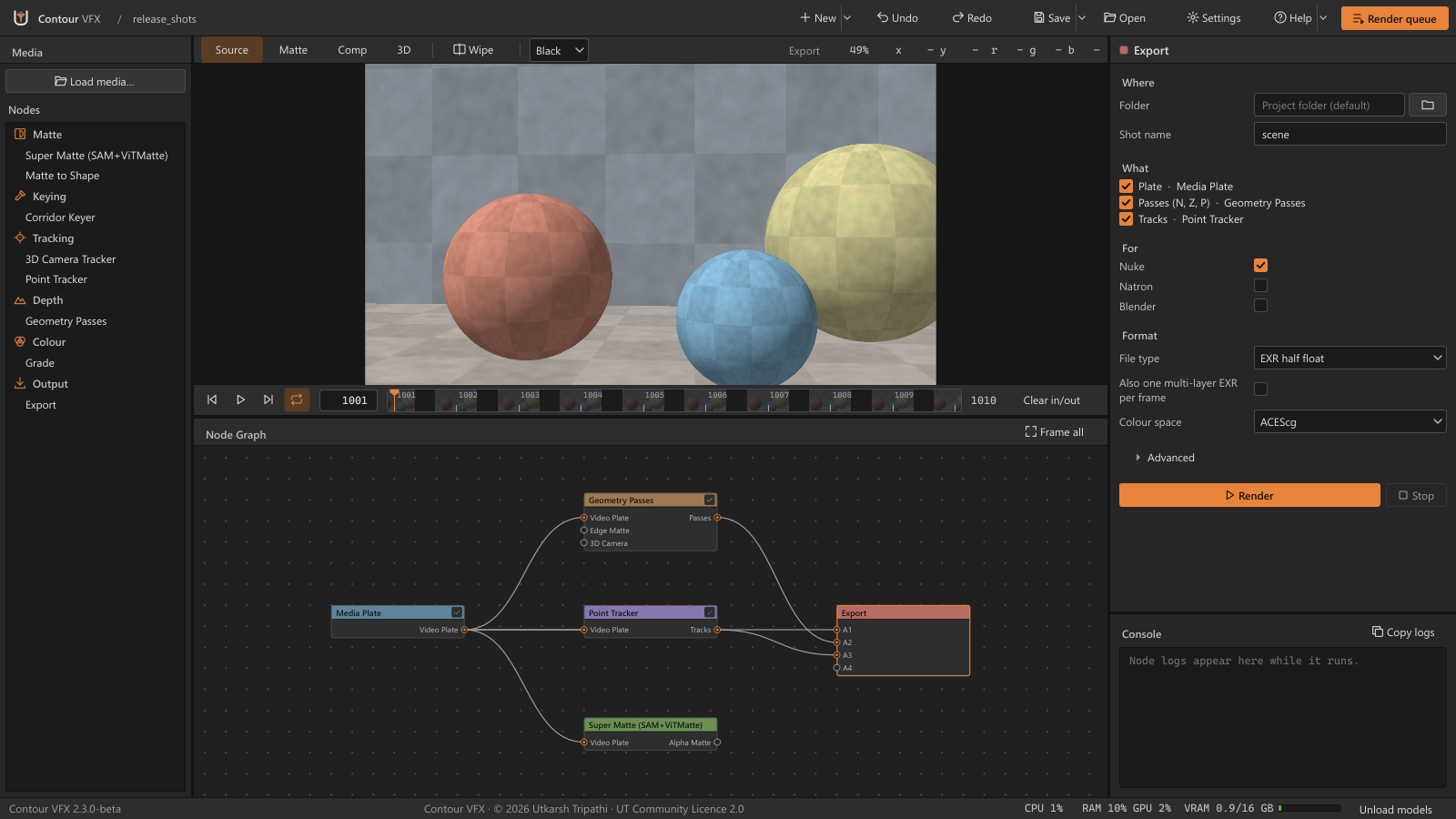Toggle Point Tracker node enable checkbox
The height and width of the screenshot is (819, 1456).
point(710,612)
